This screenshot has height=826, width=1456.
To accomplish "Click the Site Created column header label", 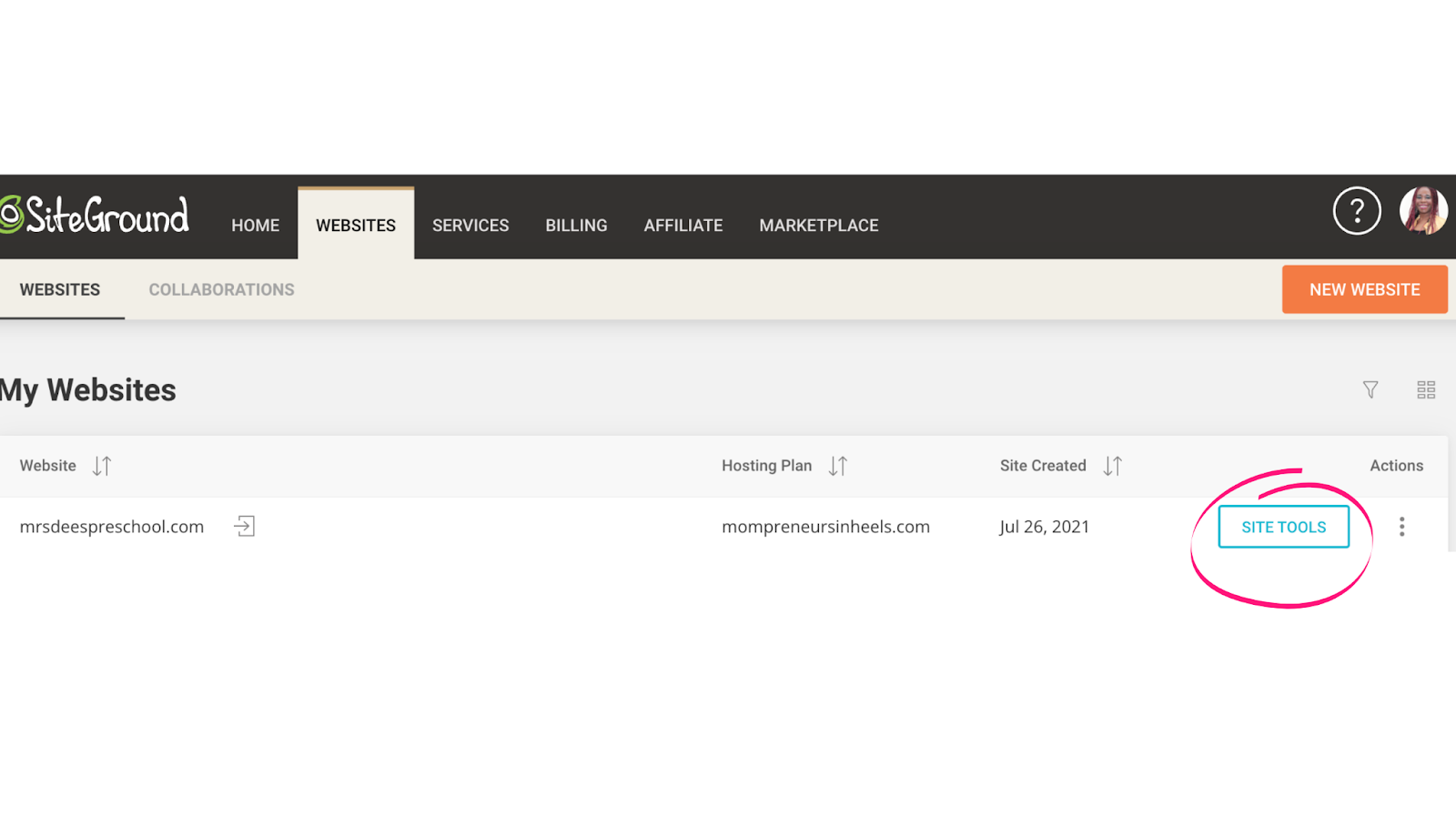I will [x=1043, y=466].
